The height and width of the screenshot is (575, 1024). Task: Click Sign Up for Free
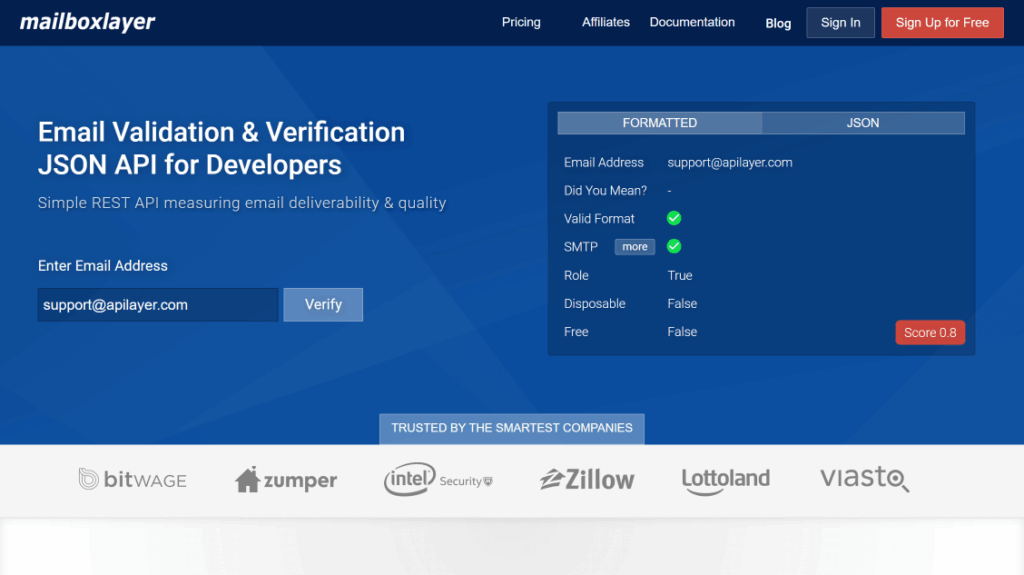click(x=942, y=23)
